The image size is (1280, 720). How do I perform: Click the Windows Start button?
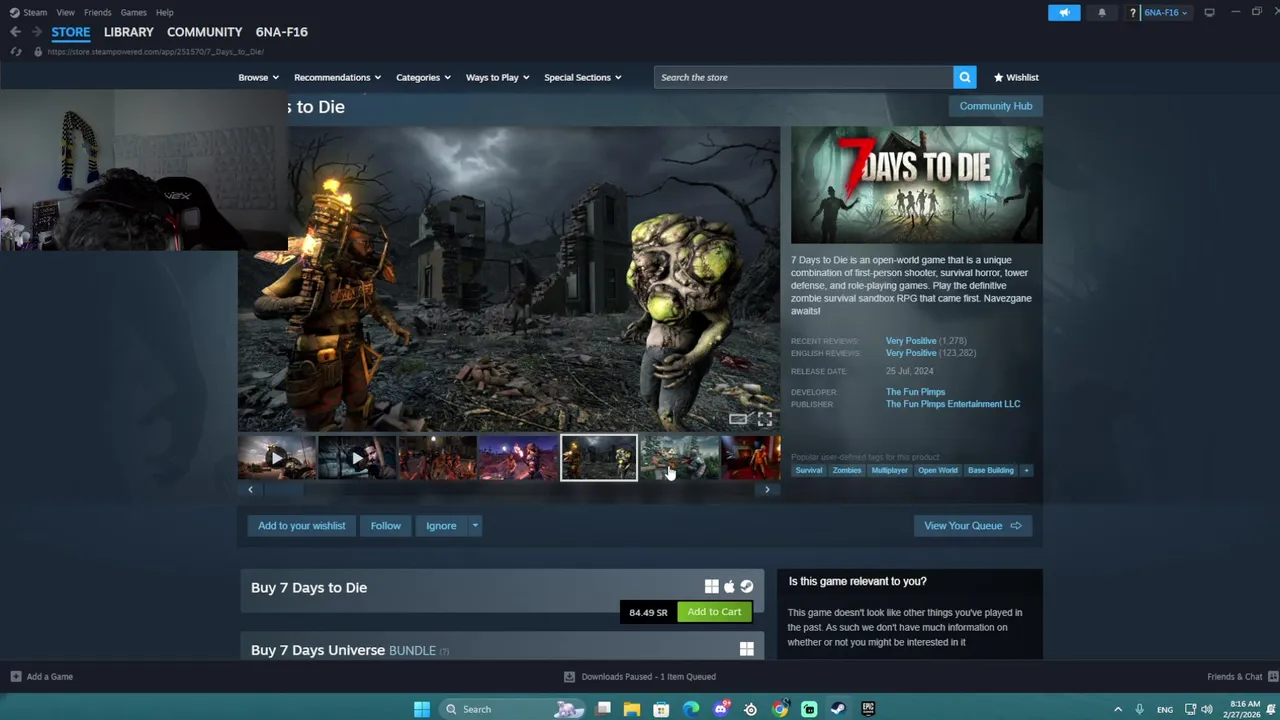coord(422,709)
